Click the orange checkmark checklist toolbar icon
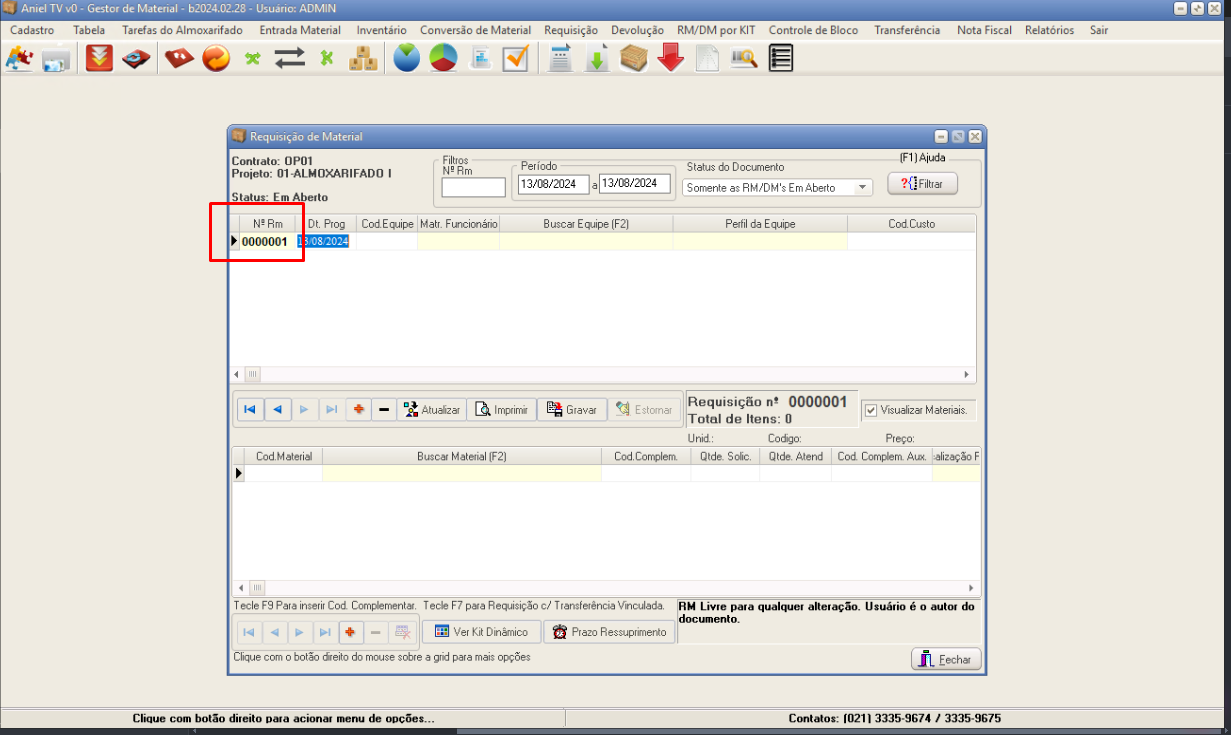Viewport: 1231px width, 735px height. click(x=515, y=59)
